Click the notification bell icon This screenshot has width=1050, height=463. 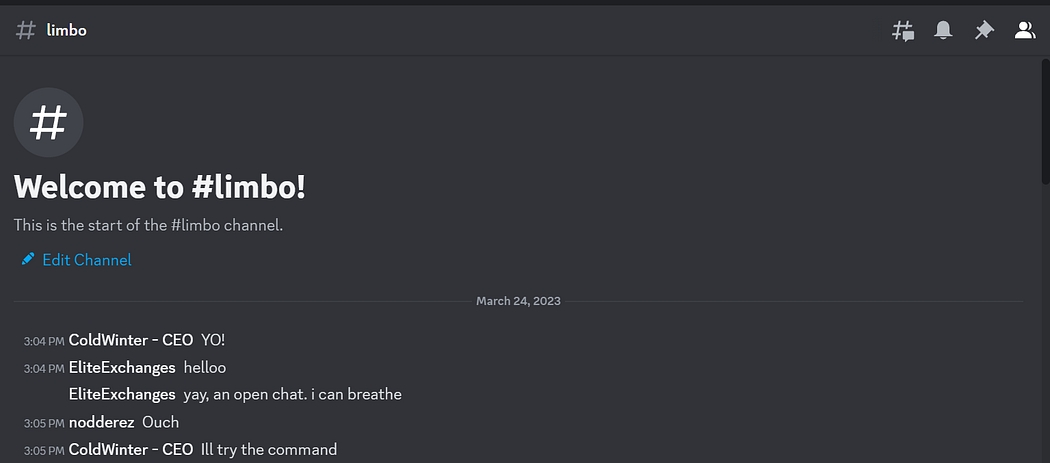(x=943, y=31)
